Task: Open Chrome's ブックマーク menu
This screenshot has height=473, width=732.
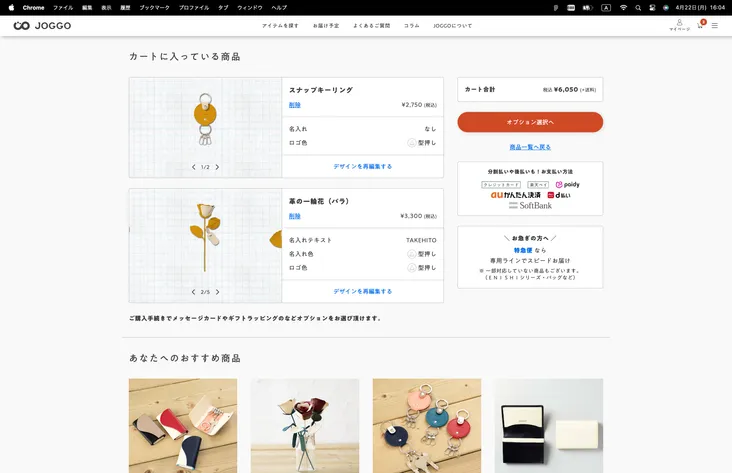Action: click(x=154, y=7)
